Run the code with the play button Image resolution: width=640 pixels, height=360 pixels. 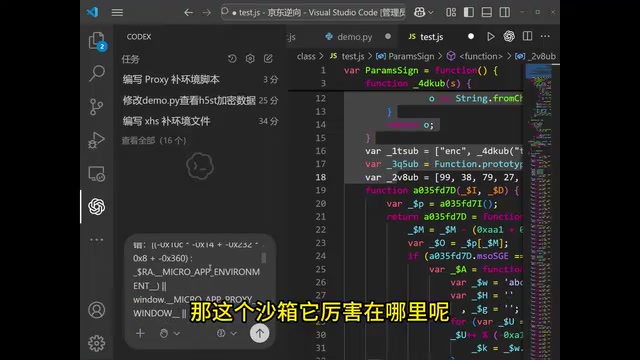491,37
